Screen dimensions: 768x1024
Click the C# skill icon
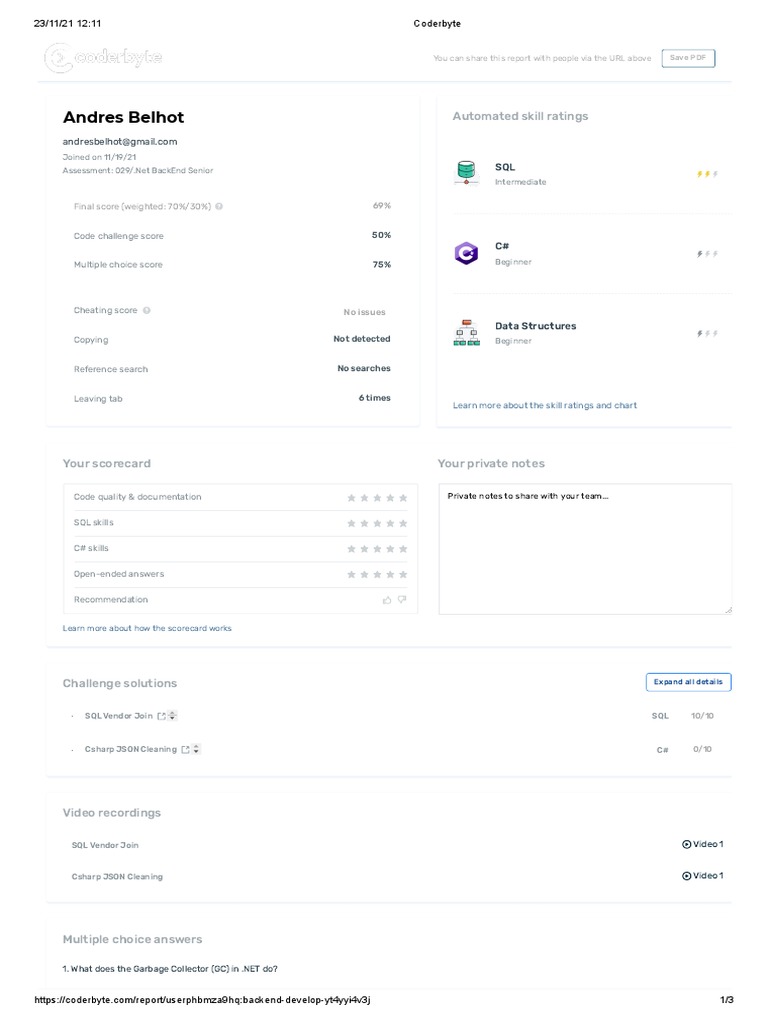466,253
